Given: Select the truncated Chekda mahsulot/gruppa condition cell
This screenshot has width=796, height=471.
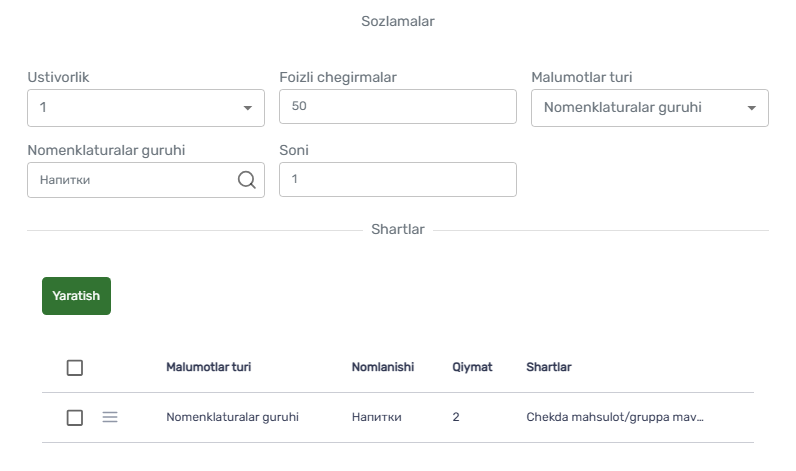Looking at the screenshot, I should click(615, 417).
